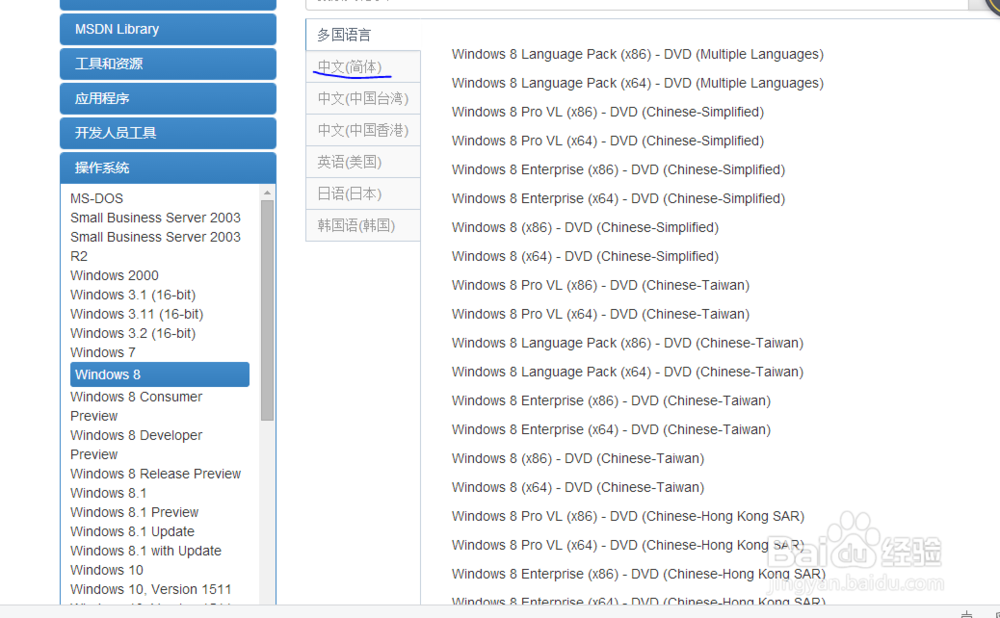Open Windows 8 Pro VL (x64) Chinese-Taiwan
The height and width of the screenshot is (618, 1000).
[x=600, y=314]
